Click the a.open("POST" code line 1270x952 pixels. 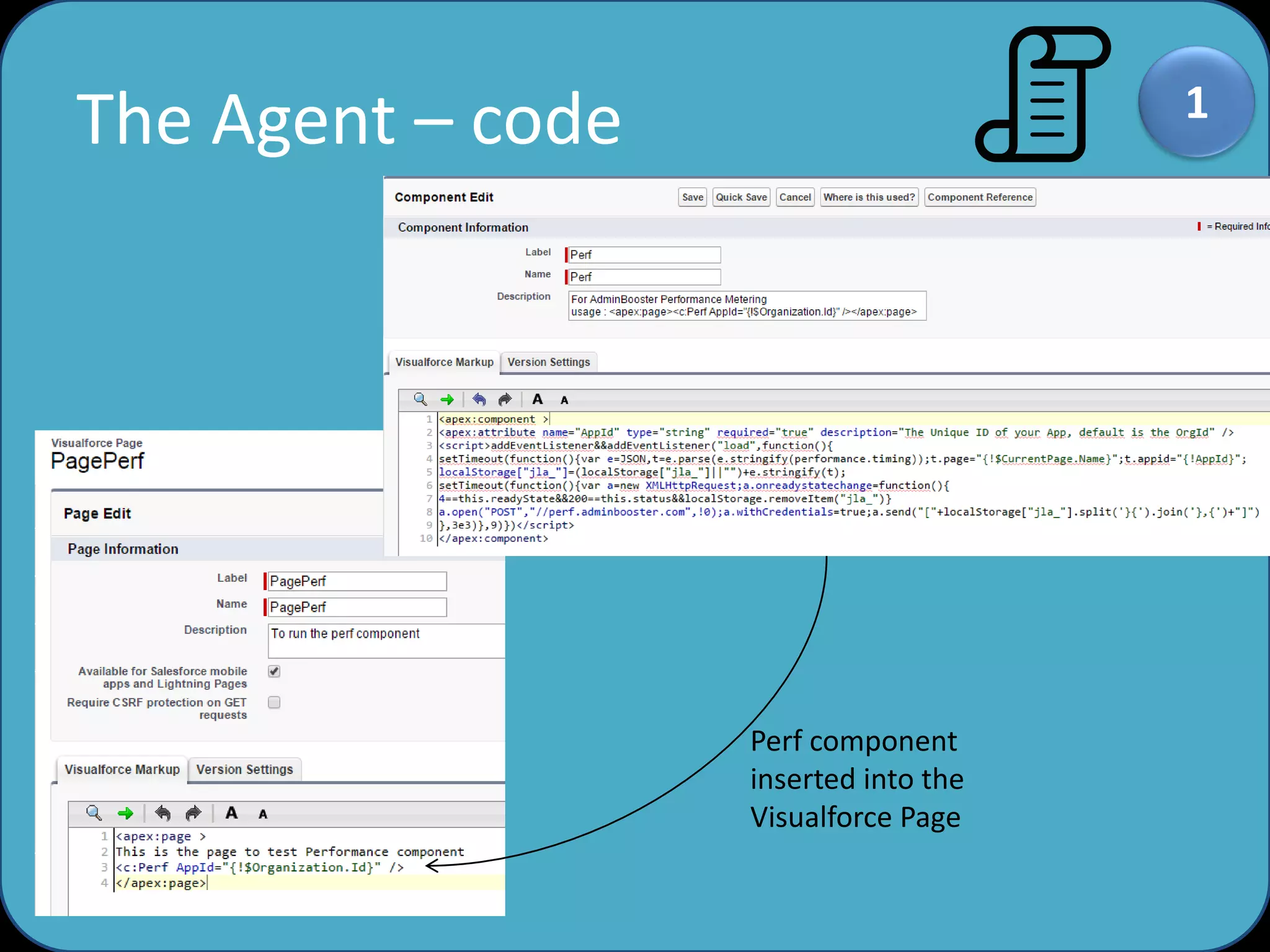click(849, 512)
